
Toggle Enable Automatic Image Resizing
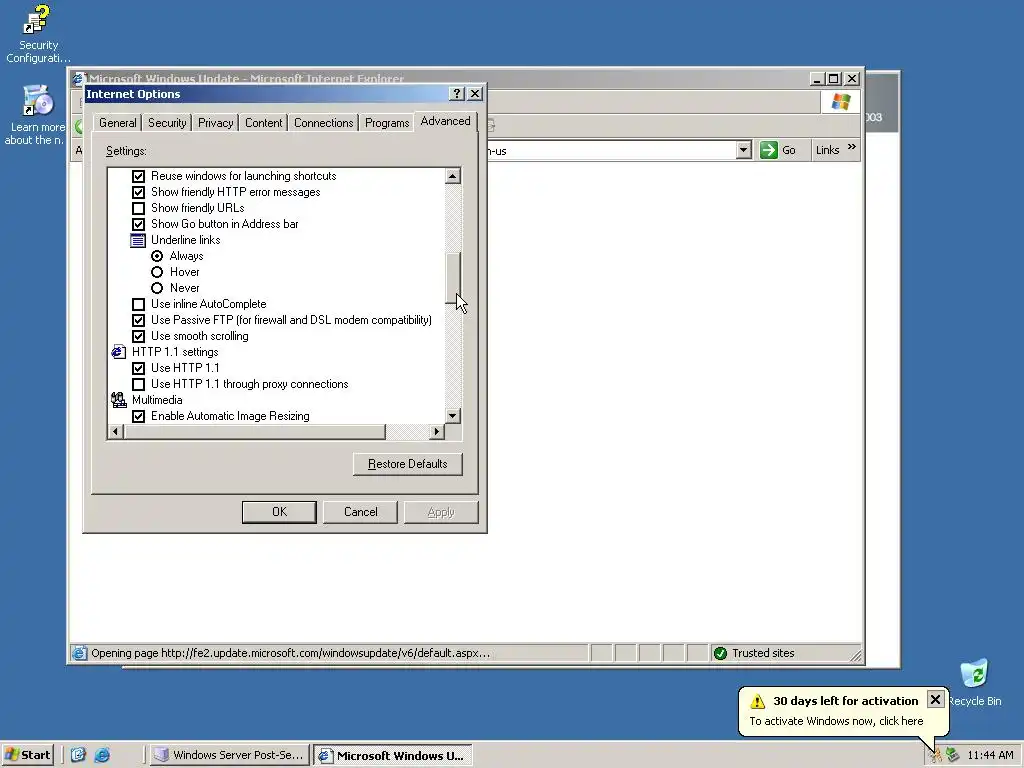(x=138, y=416)
